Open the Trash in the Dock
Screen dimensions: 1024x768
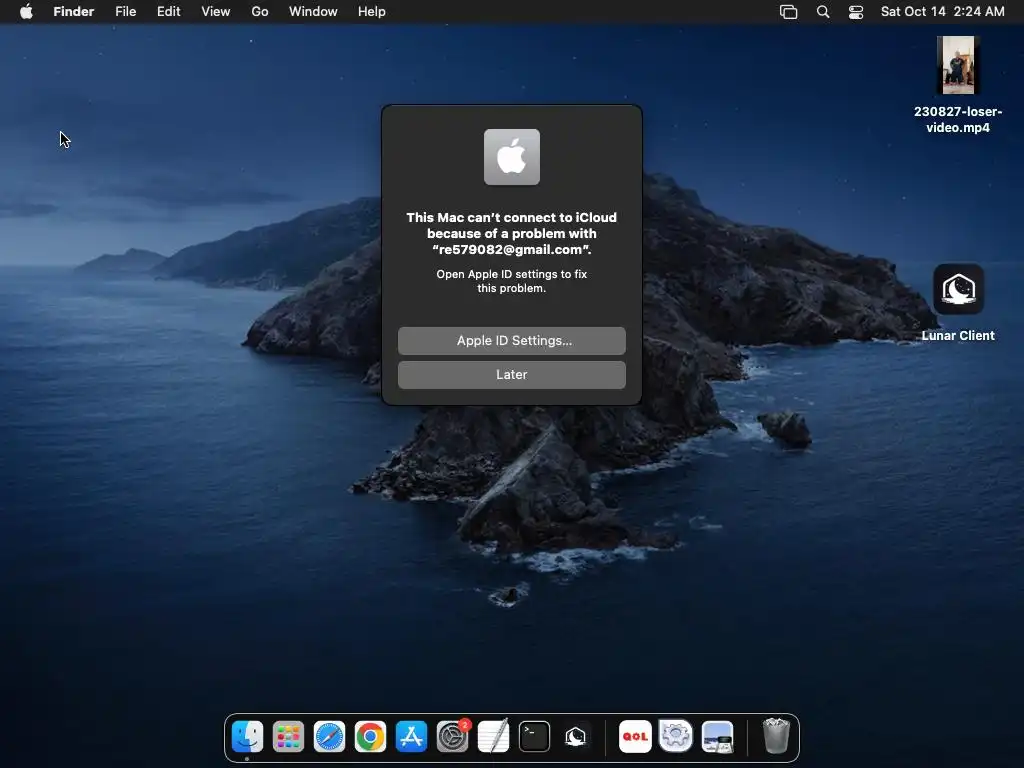coord(776,736)
